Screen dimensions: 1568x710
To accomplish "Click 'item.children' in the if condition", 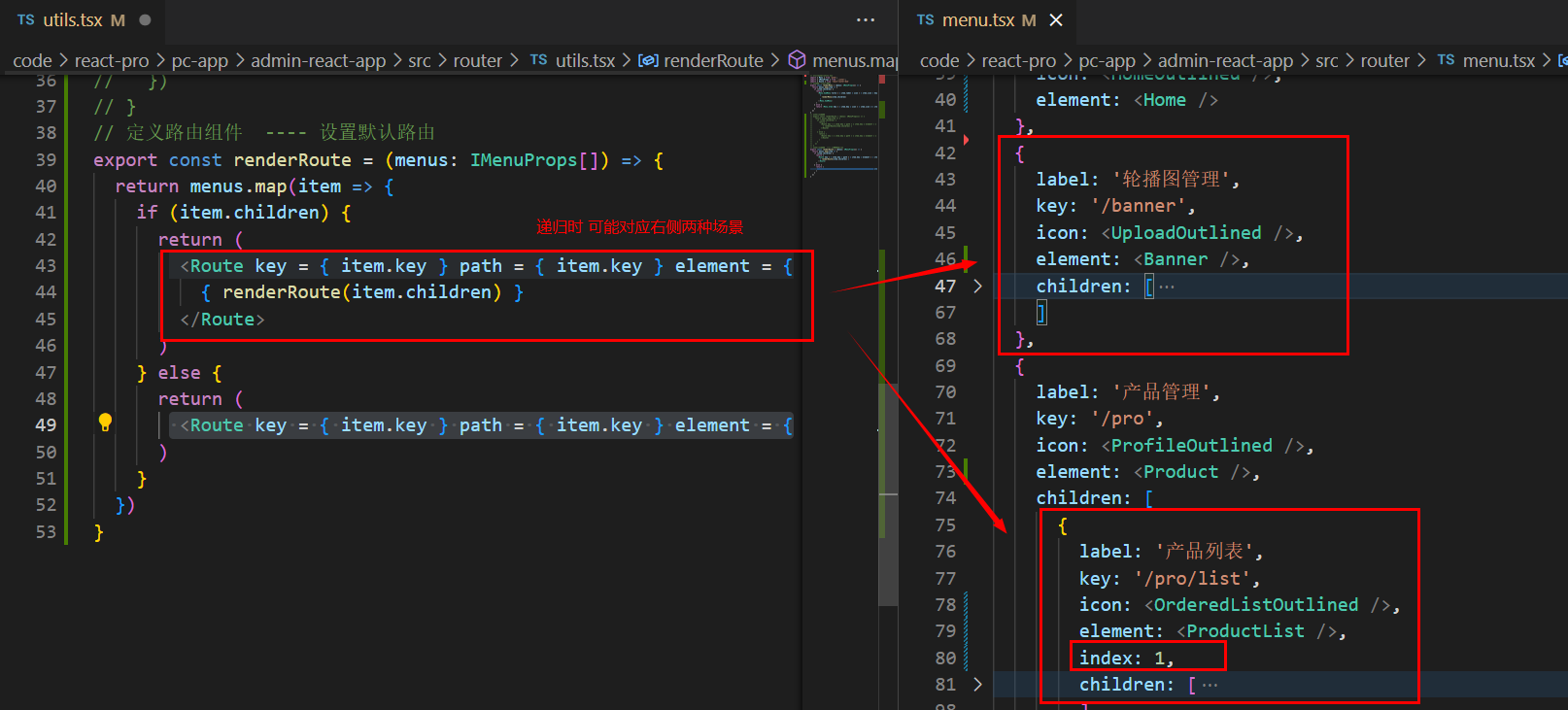I will [250, 212].
